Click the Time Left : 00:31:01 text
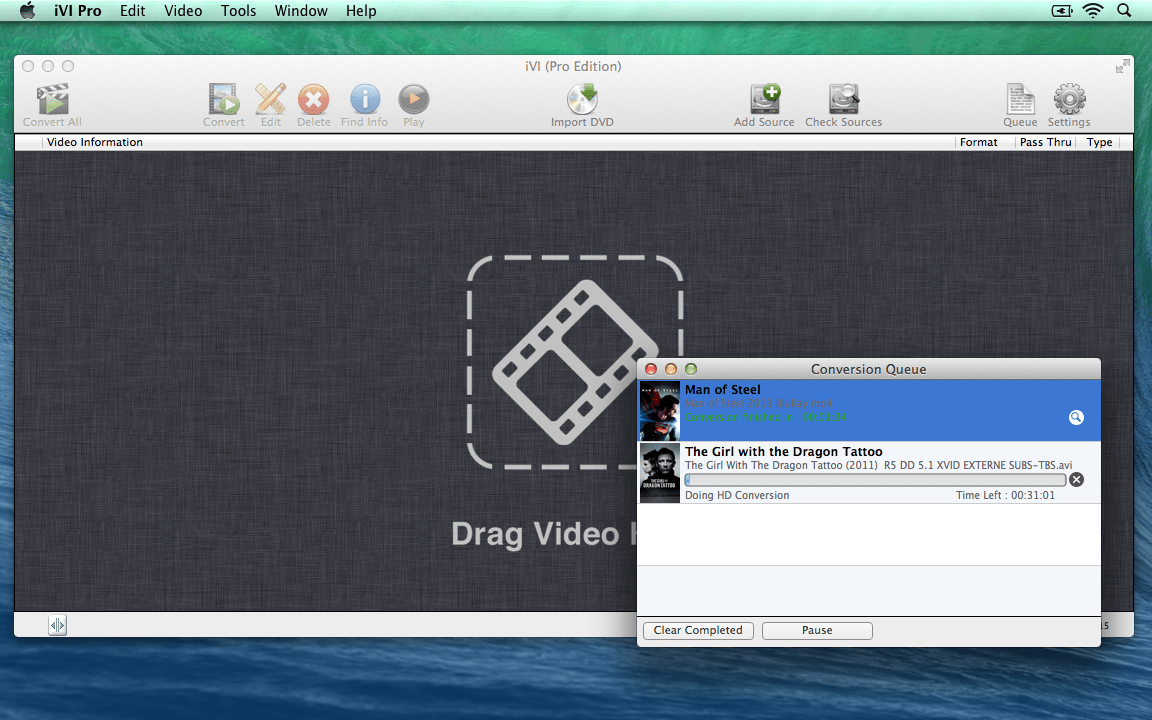The width and height of the screenshot is (1152, 720). coord(1005,495)
